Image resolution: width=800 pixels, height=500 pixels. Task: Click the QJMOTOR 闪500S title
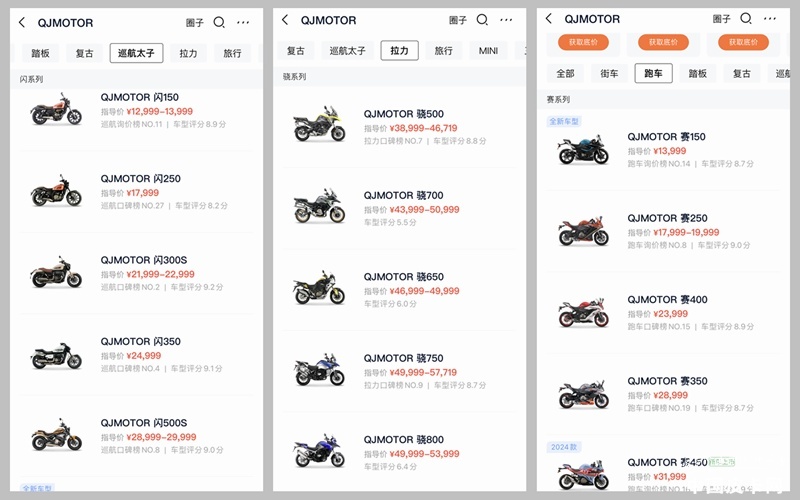pyautogui.click(x=144, y=423)
